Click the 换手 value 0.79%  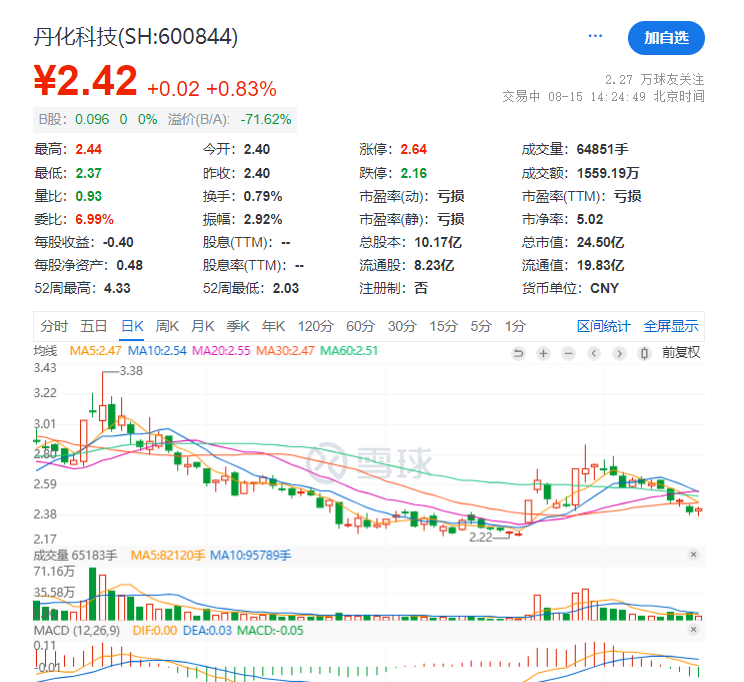click(263, 196)
